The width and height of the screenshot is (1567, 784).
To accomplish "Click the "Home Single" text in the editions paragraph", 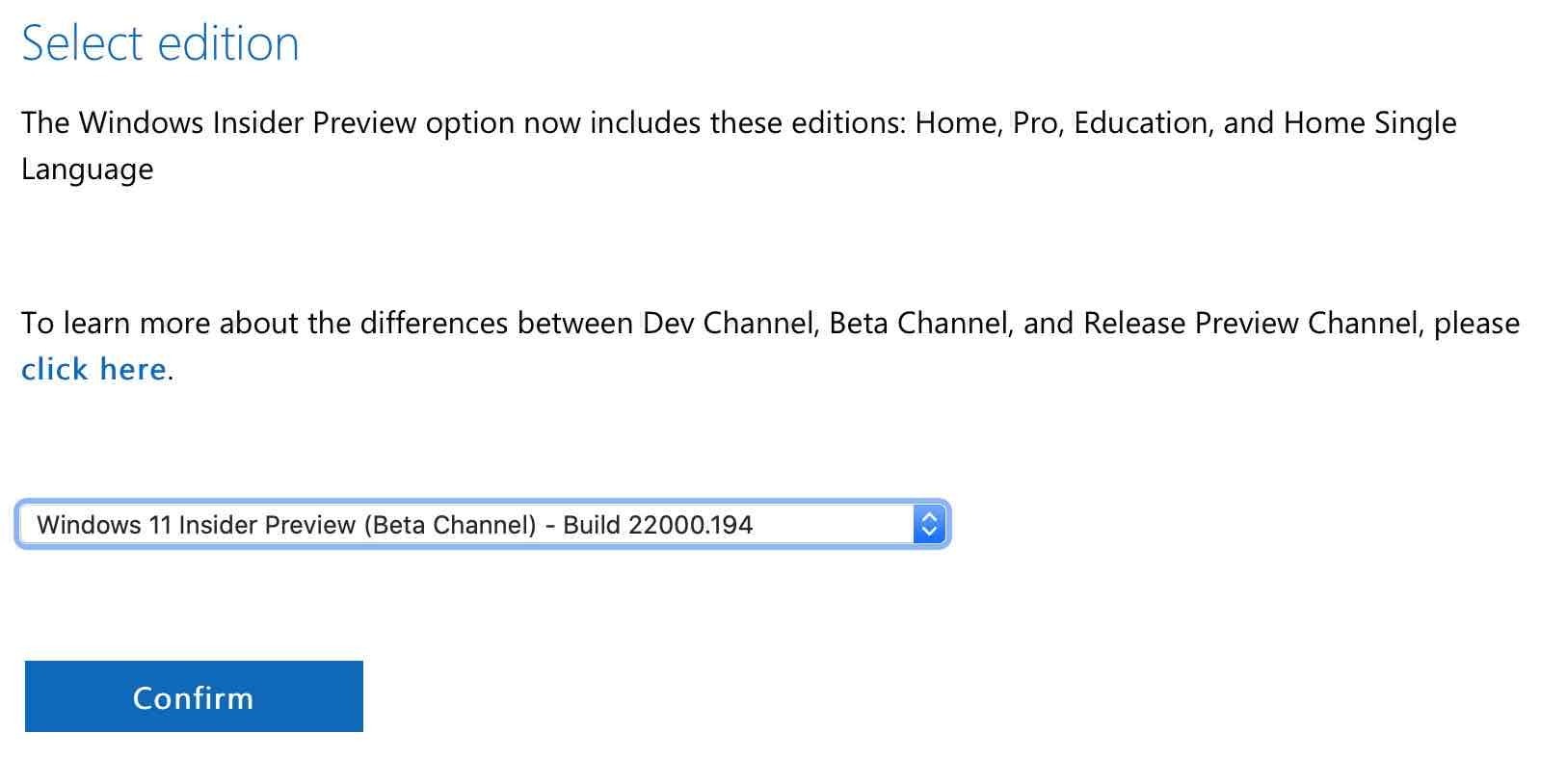I will tap(1370, 123).
